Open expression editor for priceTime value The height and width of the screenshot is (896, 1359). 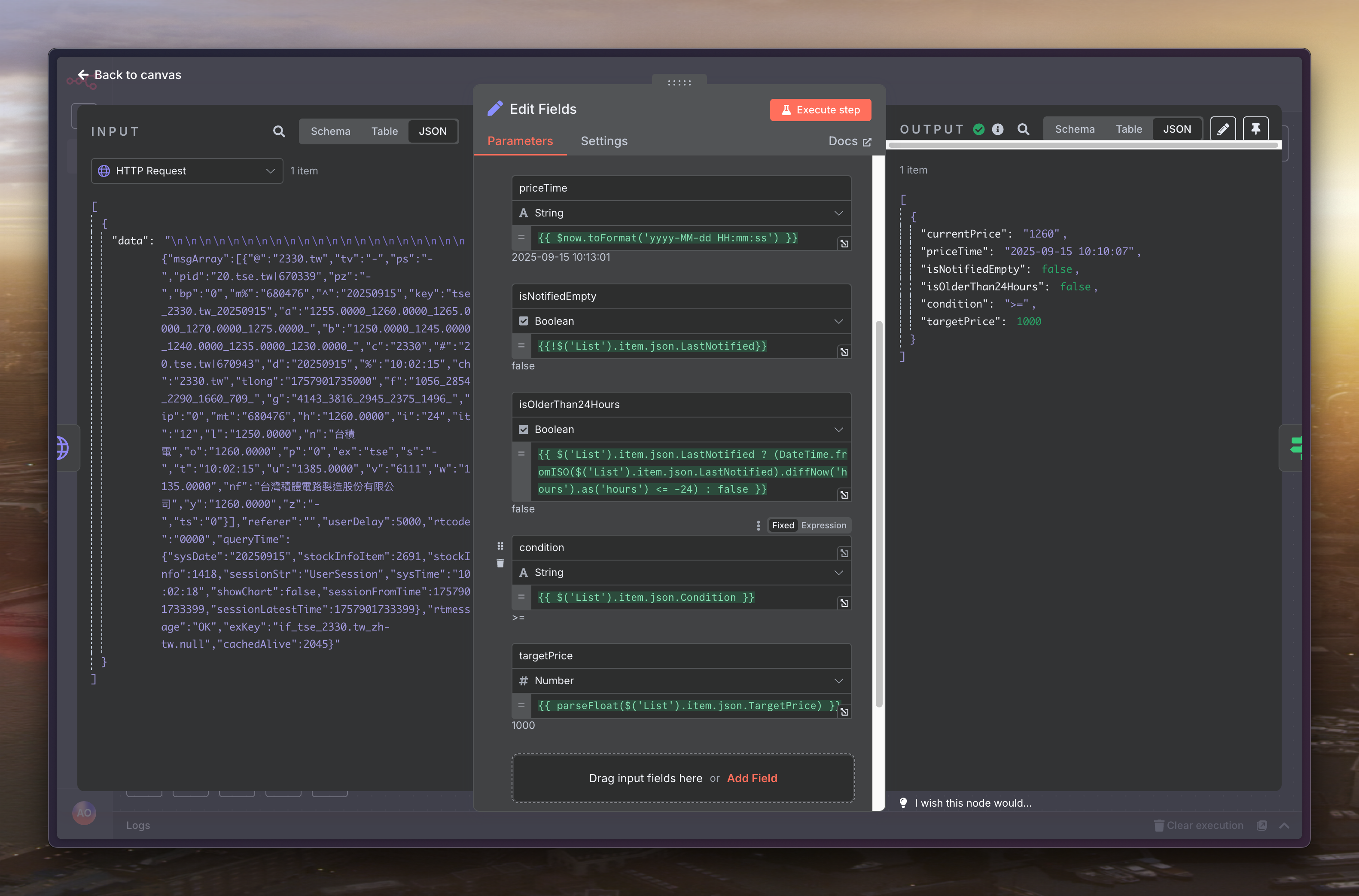coord(844,244)
